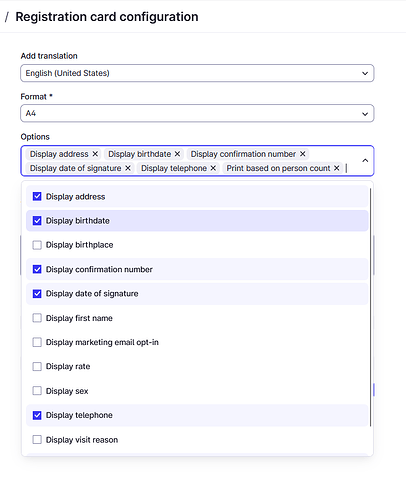Click the Registration card configuration heading
The width and height of the screenshot is (406, 500).
point(107,17)
